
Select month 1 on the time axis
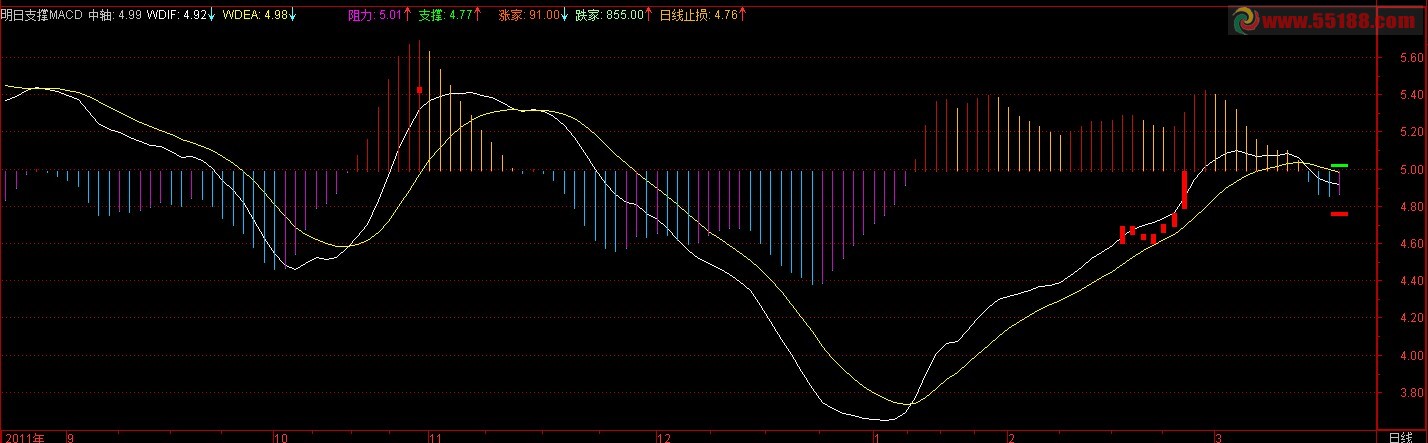pyautogui.click(x=876, y=437)
